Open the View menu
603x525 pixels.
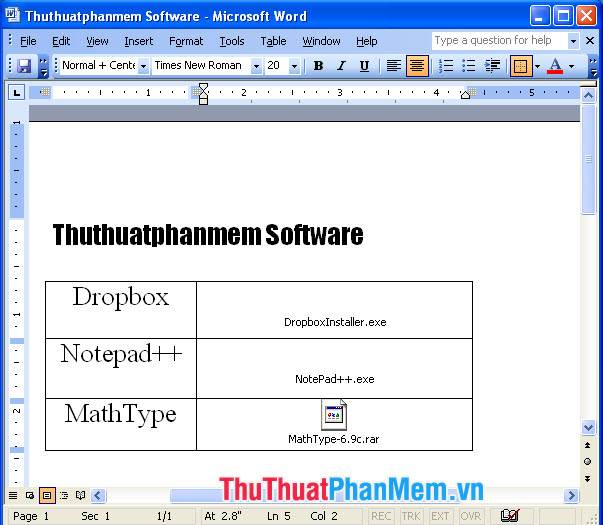(97, 41)
